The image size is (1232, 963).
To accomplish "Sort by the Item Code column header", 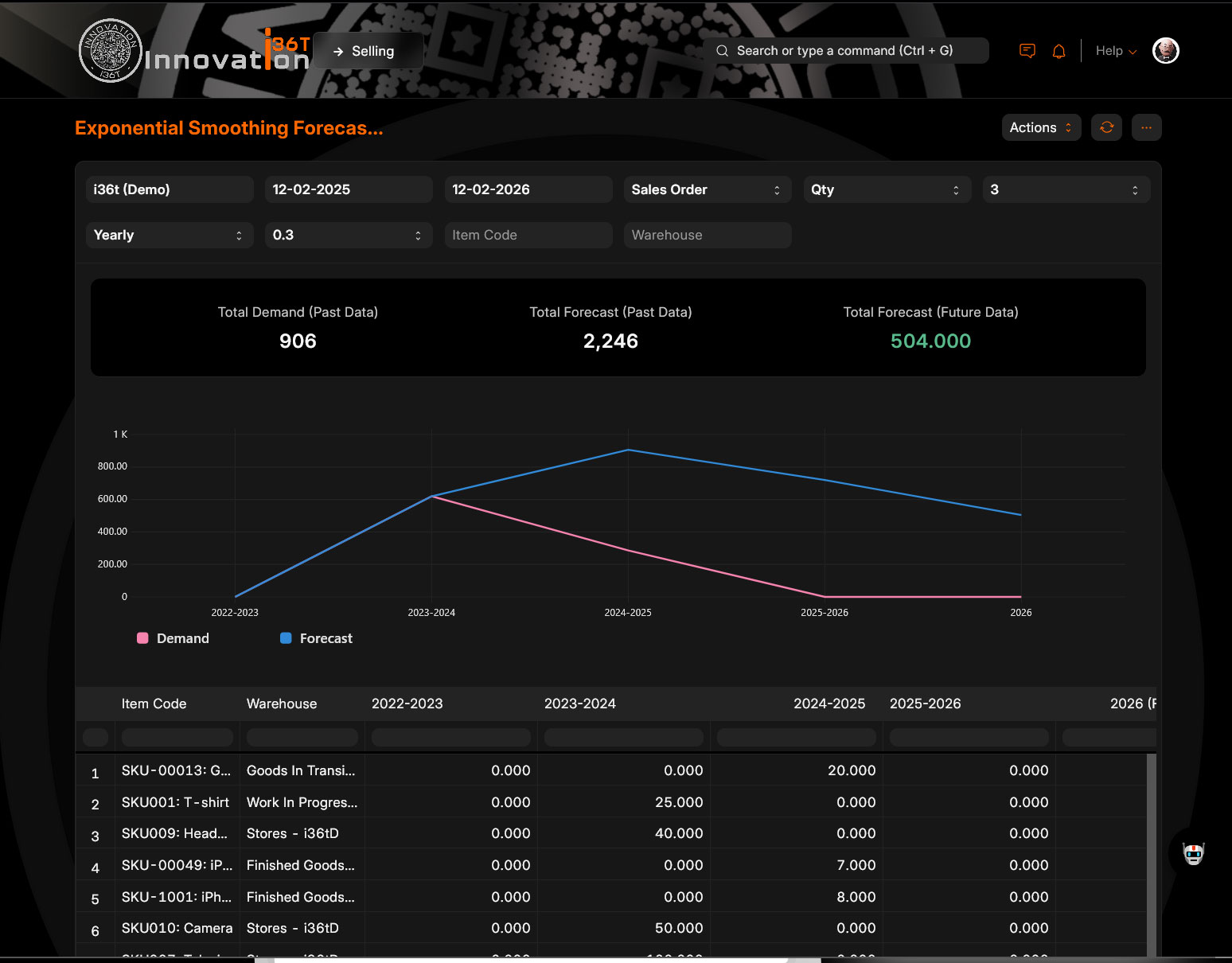I will pos(154,704).
